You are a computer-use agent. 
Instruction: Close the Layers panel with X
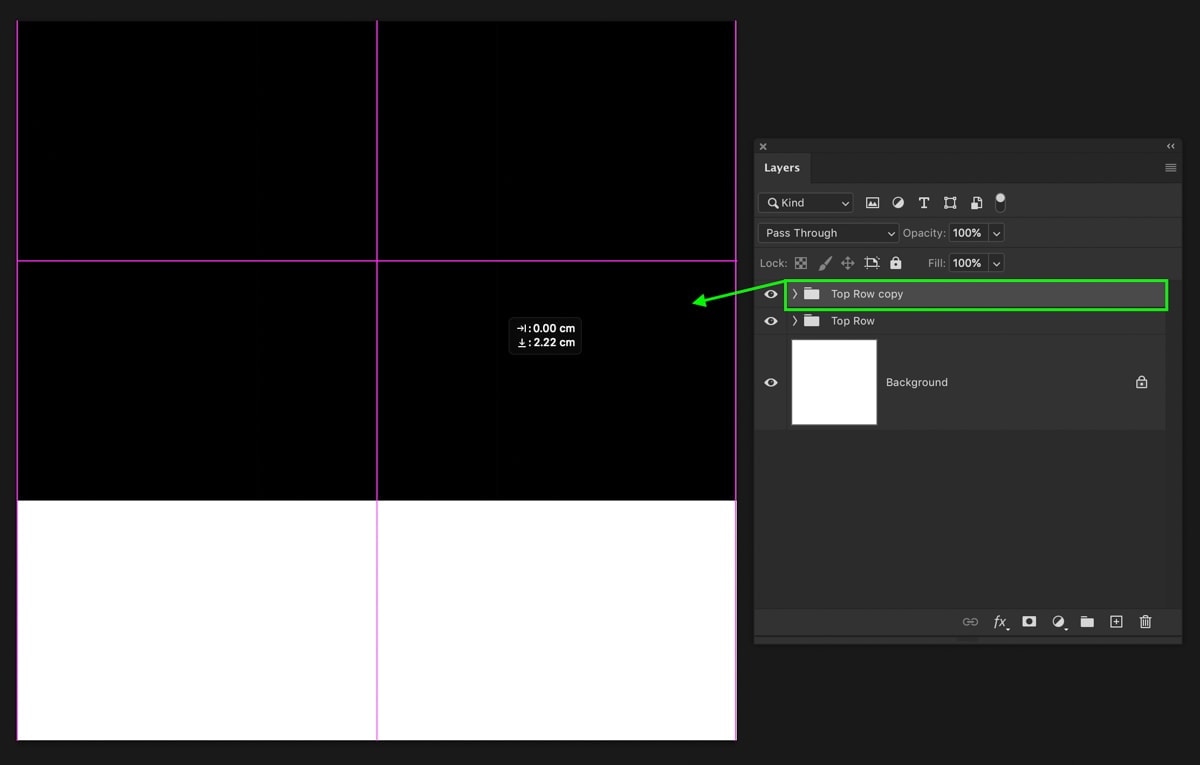763,147
